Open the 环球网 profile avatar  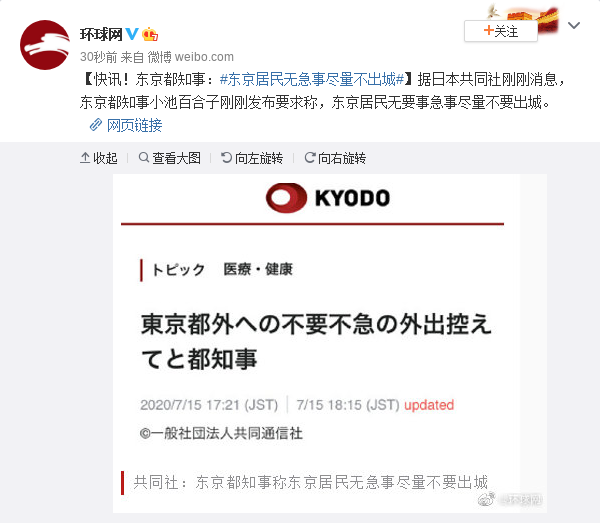(x=45, y=45)
